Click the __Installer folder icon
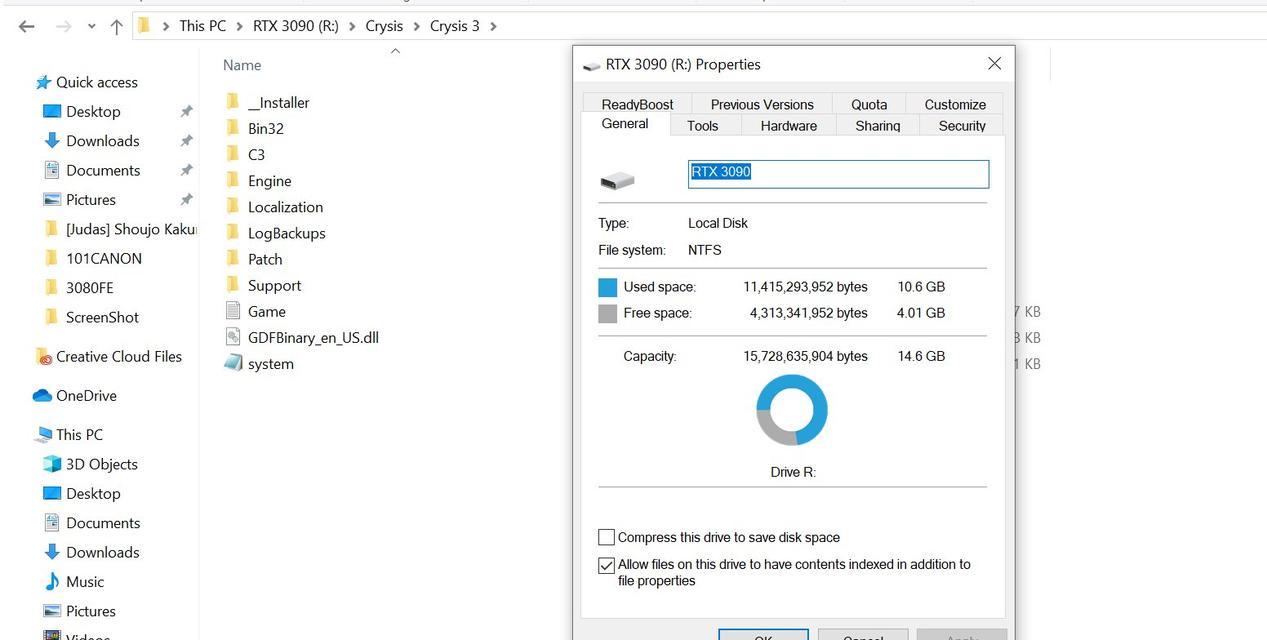 pos(233,102)
